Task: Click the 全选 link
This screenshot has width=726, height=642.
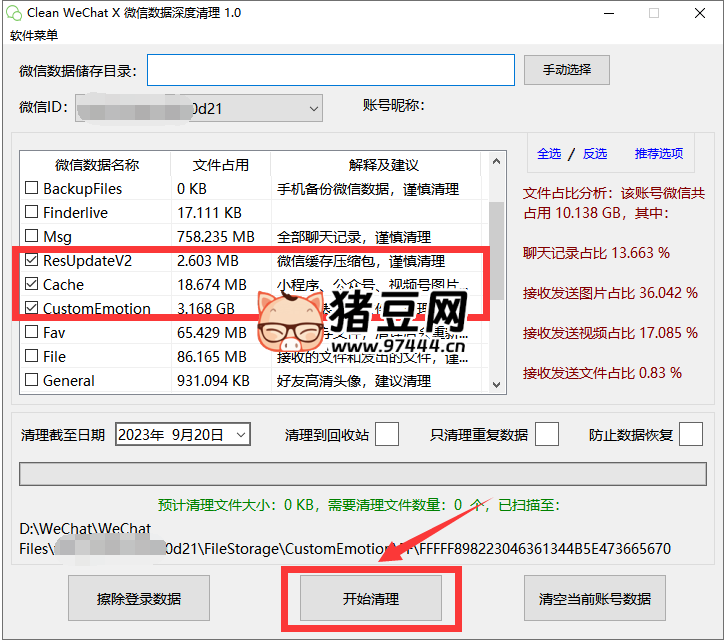Action: click(549, 153)
